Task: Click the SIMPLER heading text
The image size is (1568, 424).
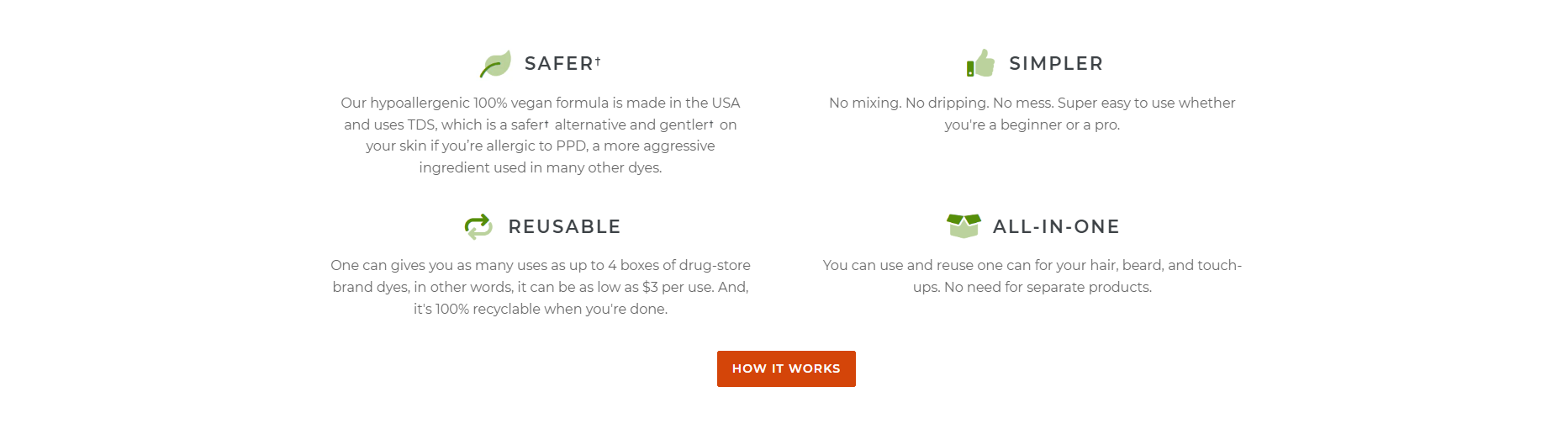Action: tap(1056, 64)
